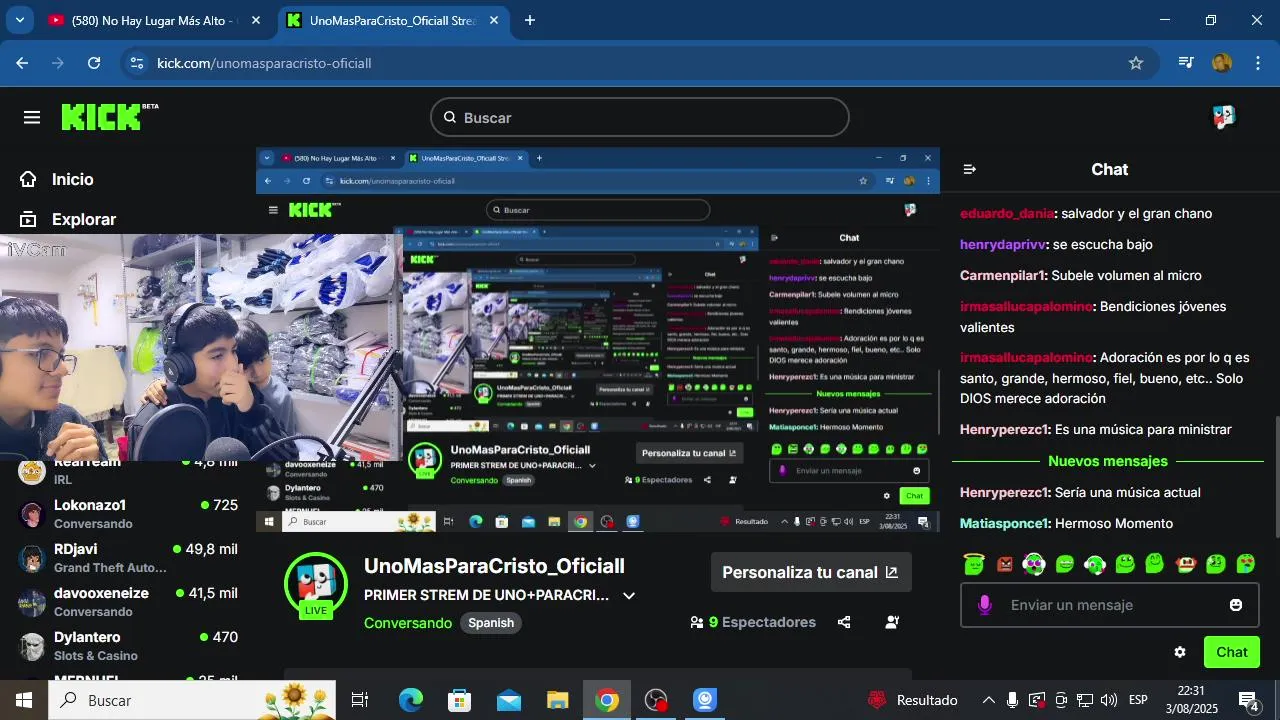Open OBS Studio from taskbar

click(x=656, y=700)
